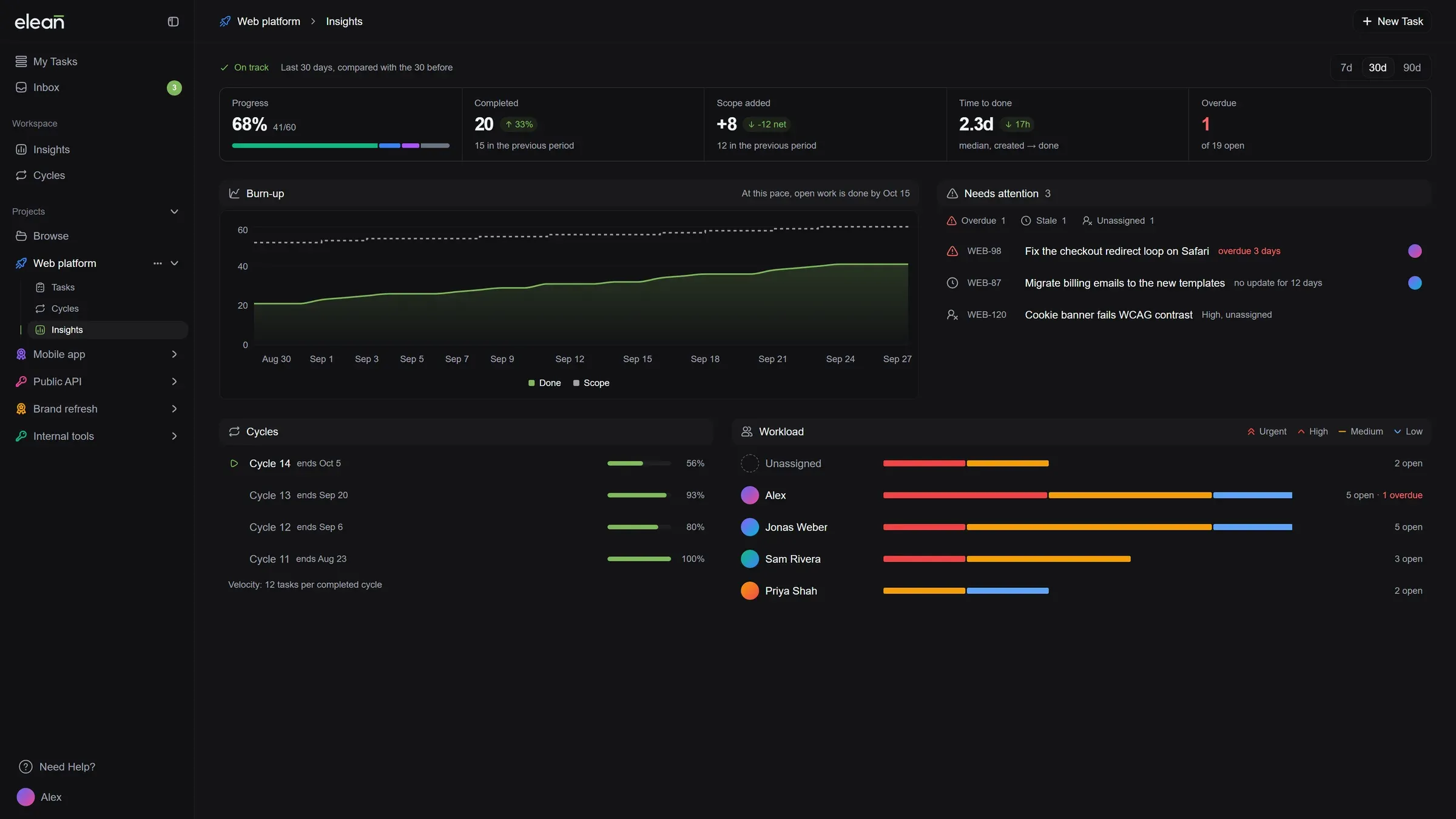Expand the Brand refresh project
Screen dimensions: 1456x819
pyautogui.click(x=174, y=409)
